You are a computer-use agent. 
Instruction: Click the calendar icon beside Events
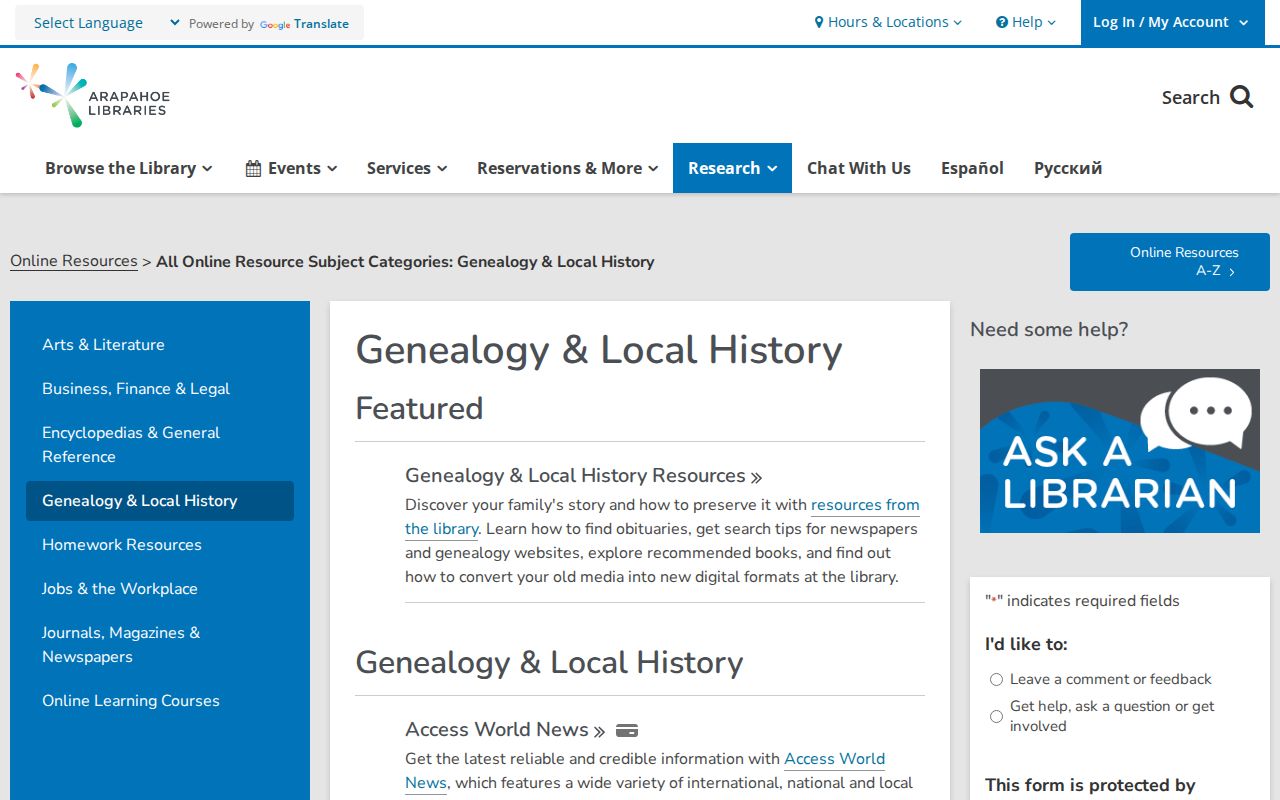tap(254, 168)
